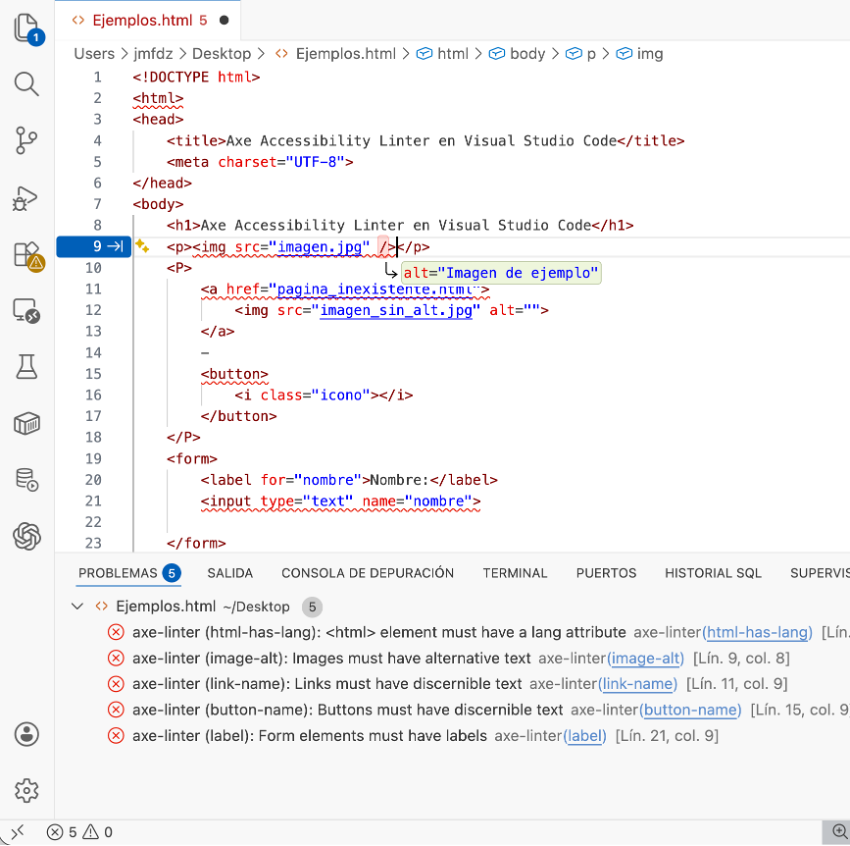Open the Source Control view
Image resolution: width=850 pixels, height=846 pixels.
(26, 140)
